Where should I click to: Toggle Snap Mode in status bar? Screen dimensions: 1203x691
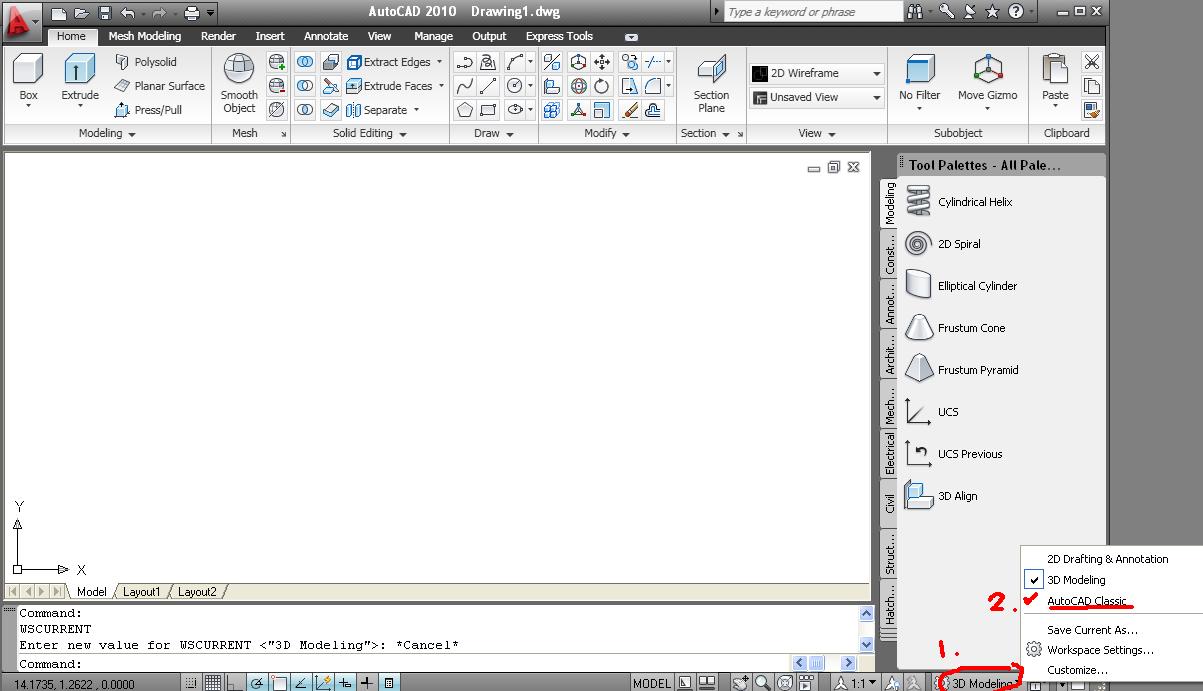[191, 683]
